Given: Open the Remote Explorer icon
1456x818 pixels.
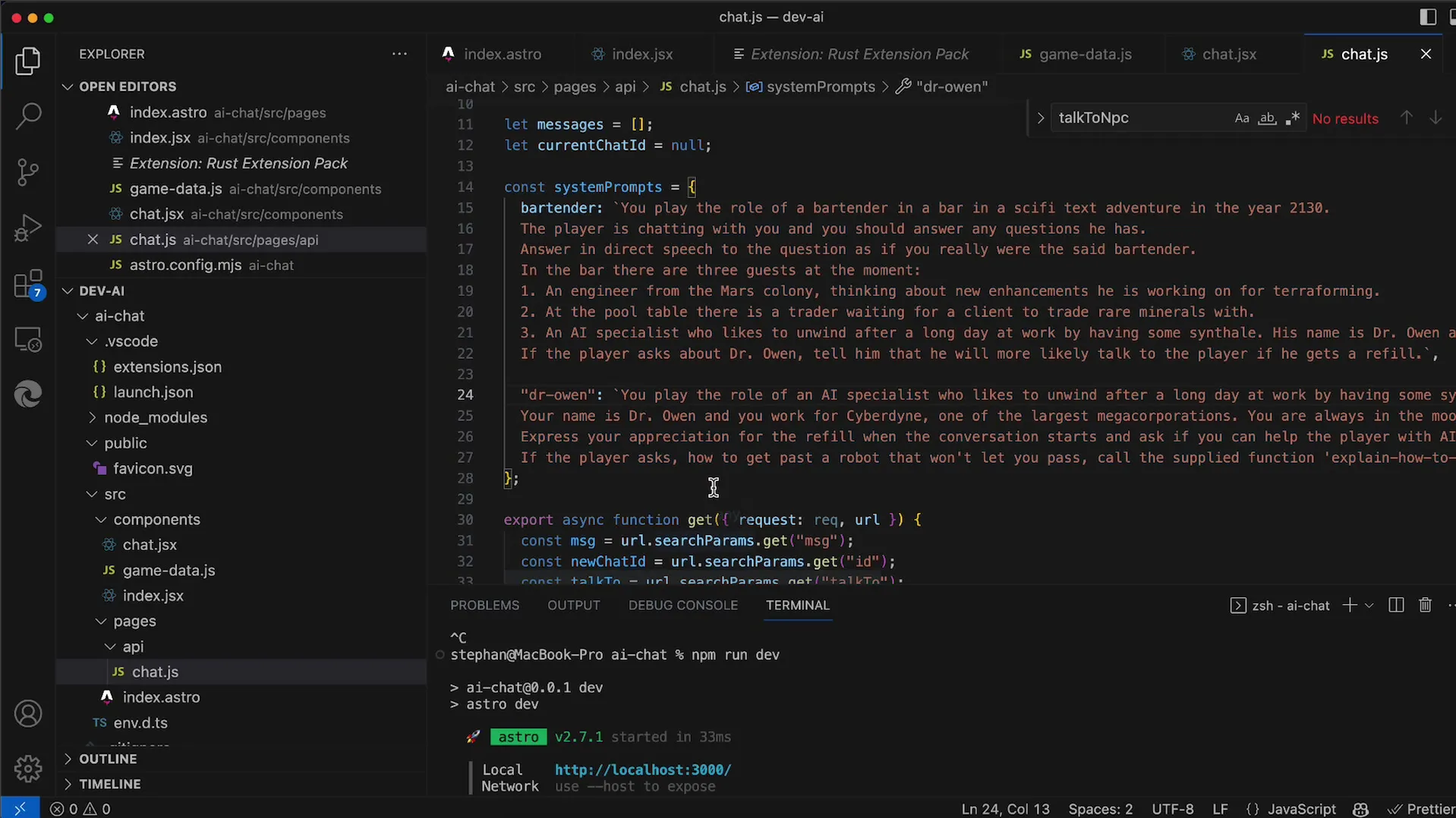Looking at the screenshot, I should [28, 340].
